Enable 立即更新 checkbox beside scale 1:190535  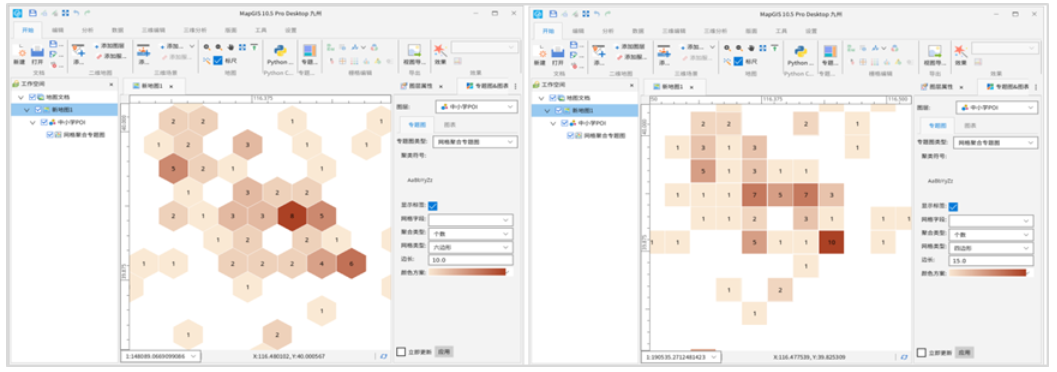[922, 352]
